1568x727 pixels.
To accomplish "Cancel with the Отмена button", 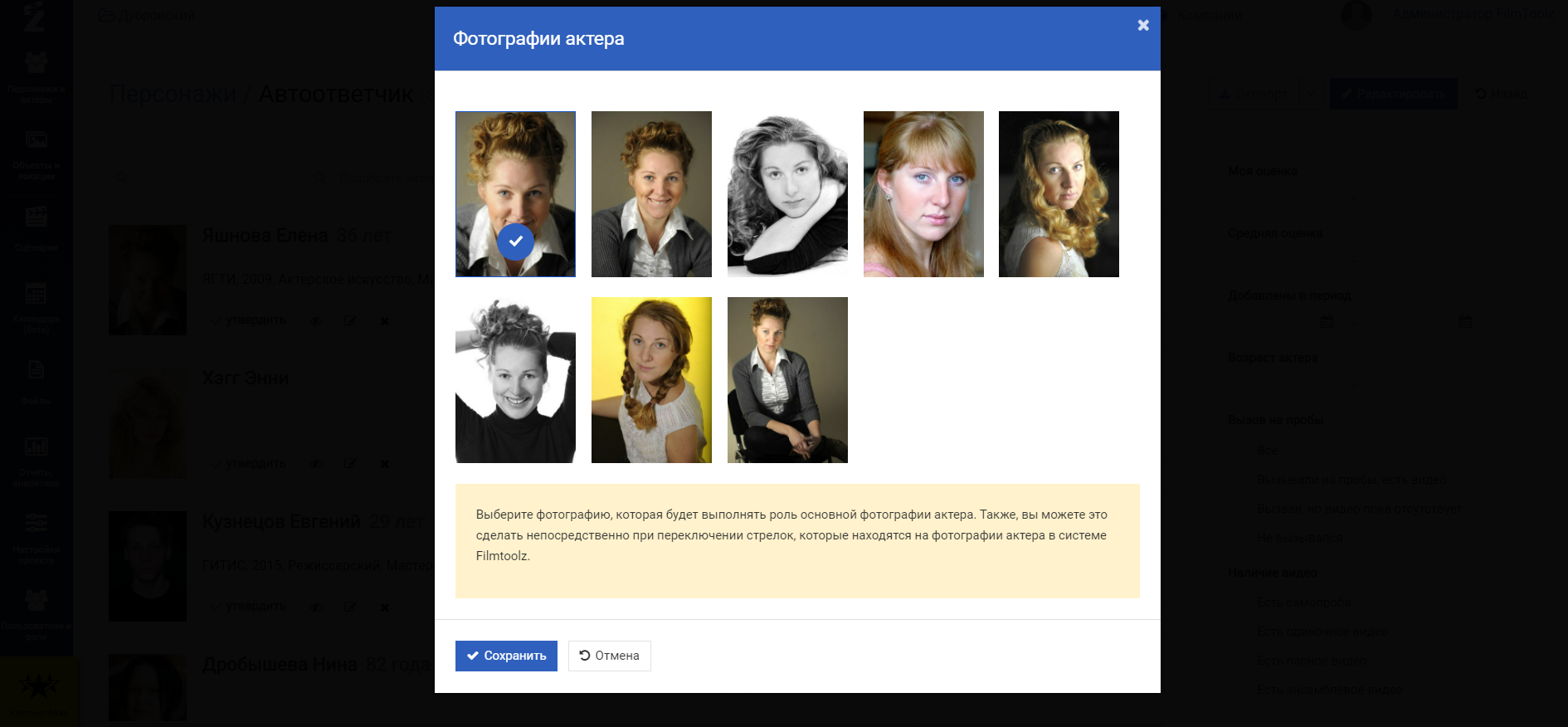I will (609, 656).
